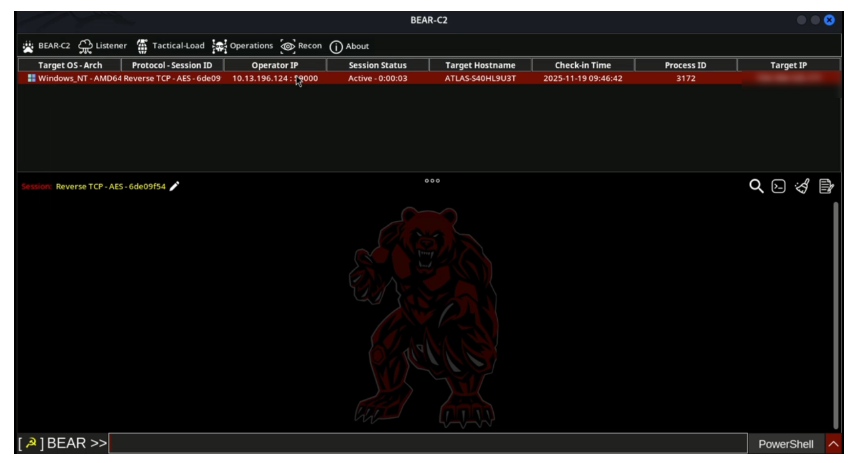Click the Reverse TCP - AES - 6de09f54 session label
This screenshot has height=463, width=860.
coord(111,187)
